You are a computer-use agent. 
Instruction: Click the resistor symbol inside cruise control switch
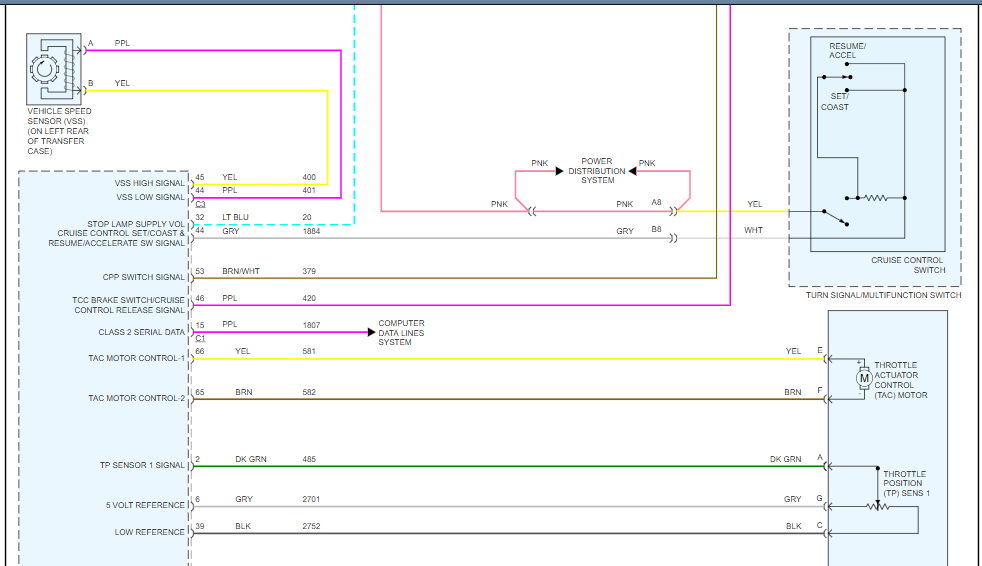pos(876,198)
